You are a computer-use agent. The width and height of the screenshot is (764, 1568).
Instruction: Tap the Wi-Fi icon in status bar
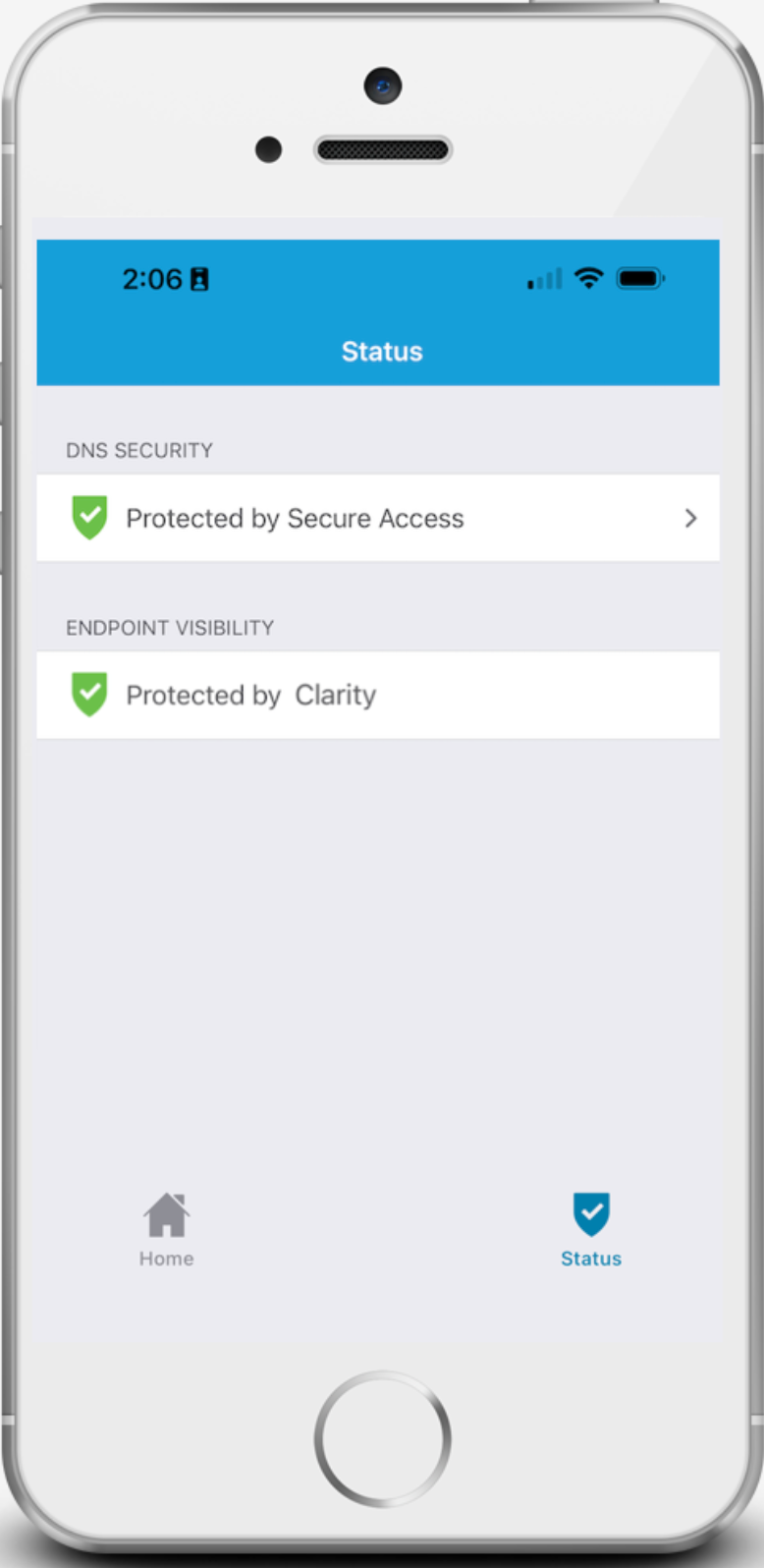pyautogui.click(x=588, y=278)
